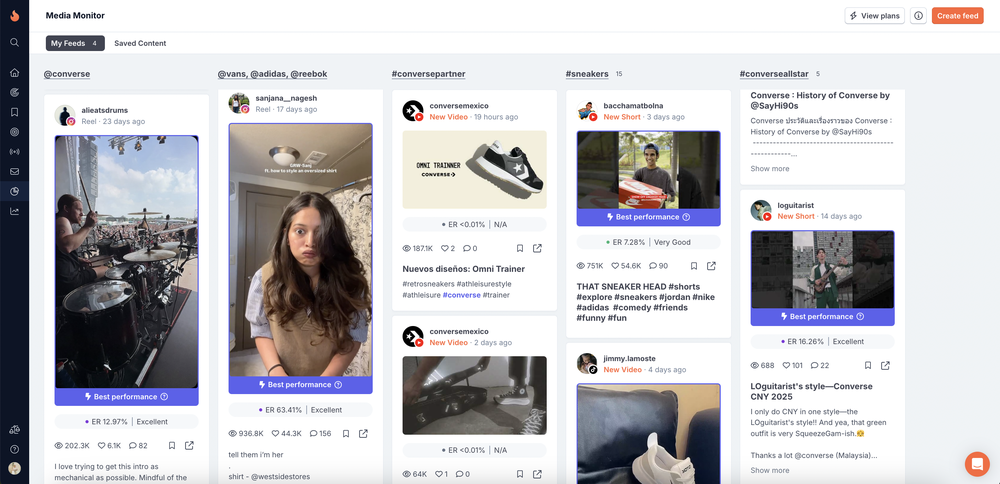Screen dimensions: 1000x484
Task: Bookmark the sanjana__nagesh reel
Action: [346, 434]
